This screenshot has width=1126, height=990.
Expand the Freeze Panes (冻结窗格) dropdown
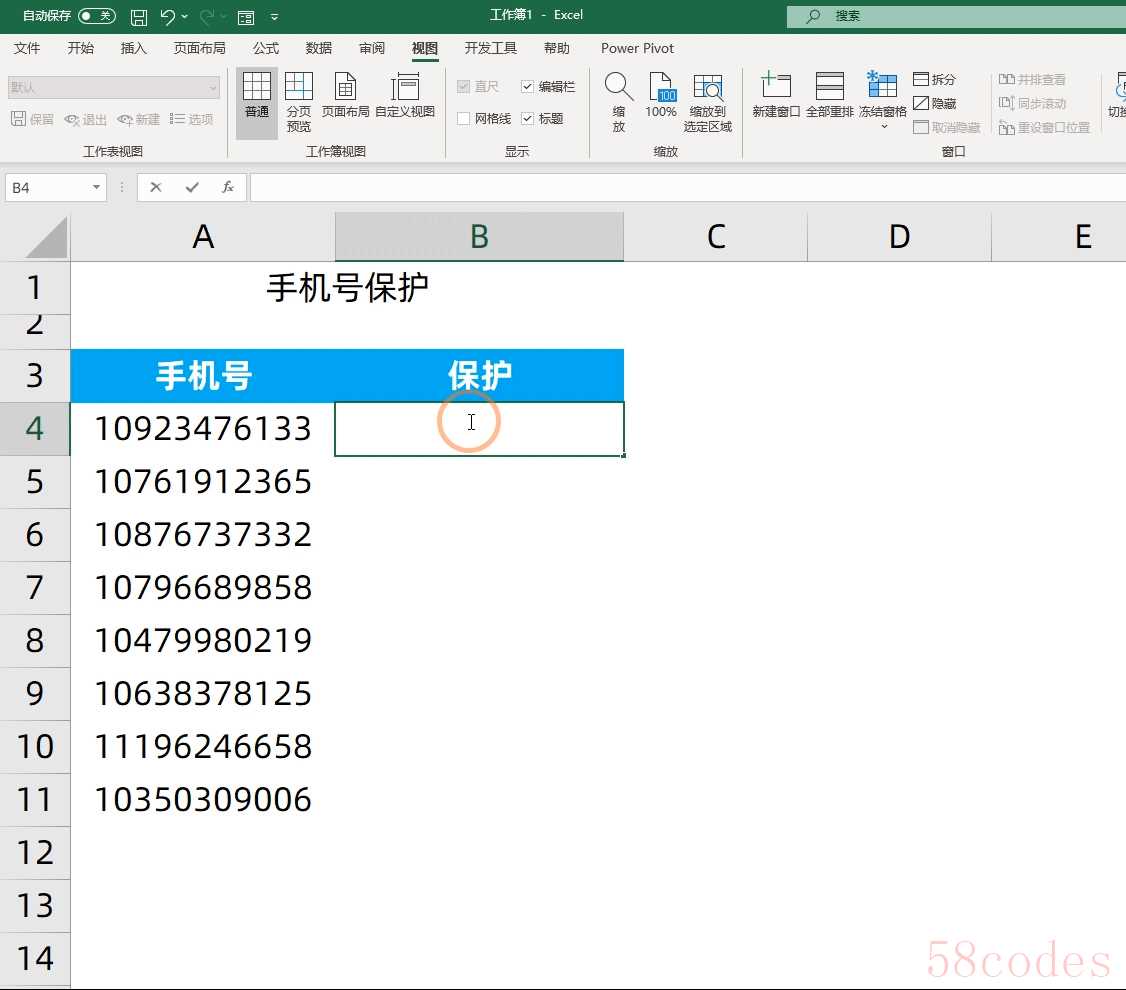[883, 126]
